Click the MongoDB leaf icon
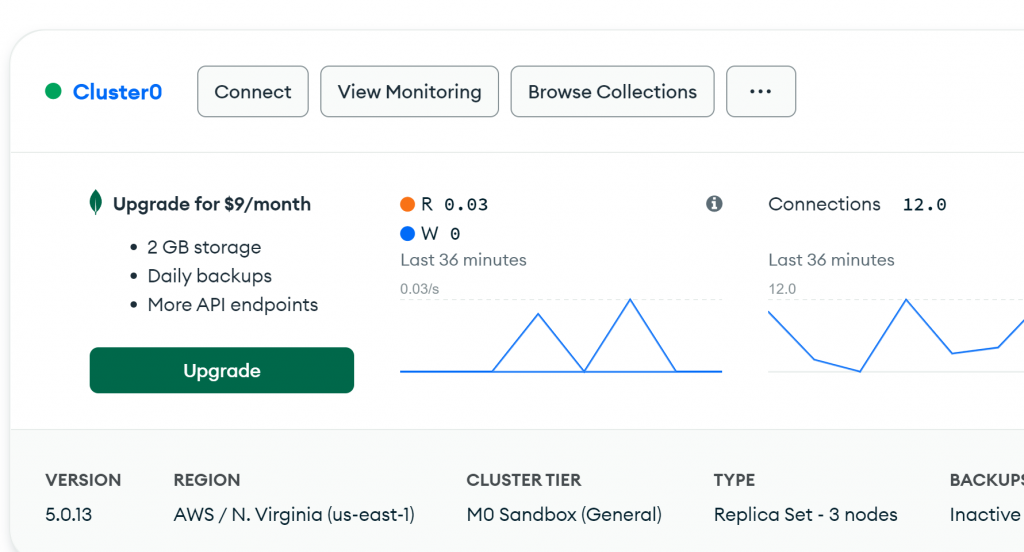Screen dimensions: 1024x552 96,203
